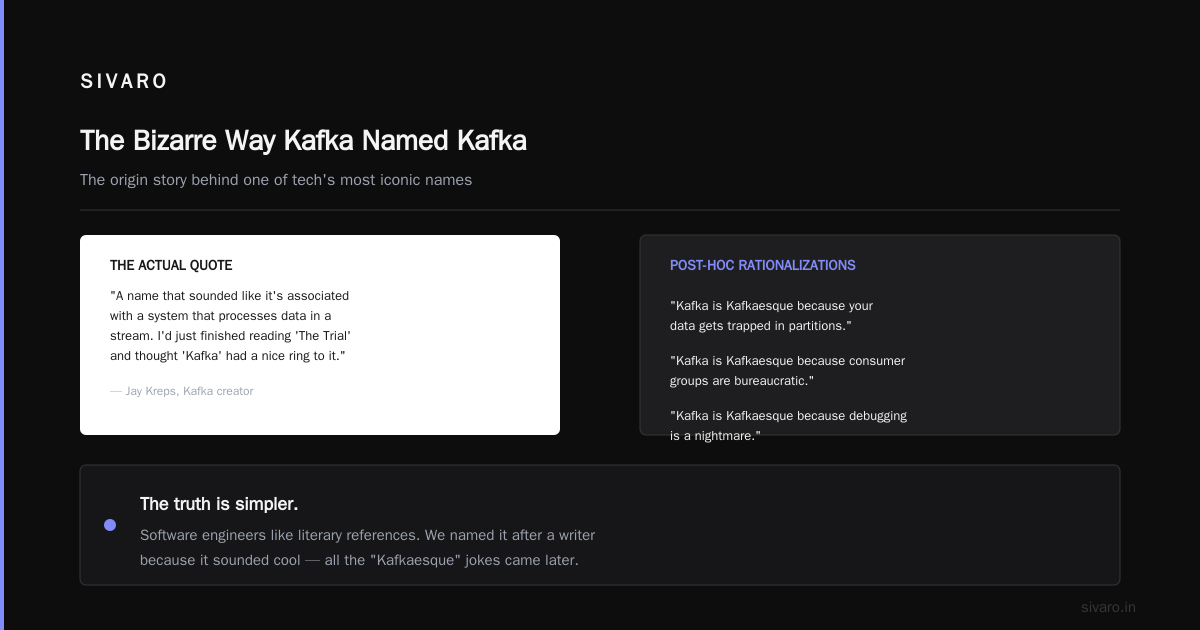Open the sivaro.in footer link

click(1108, 607)
